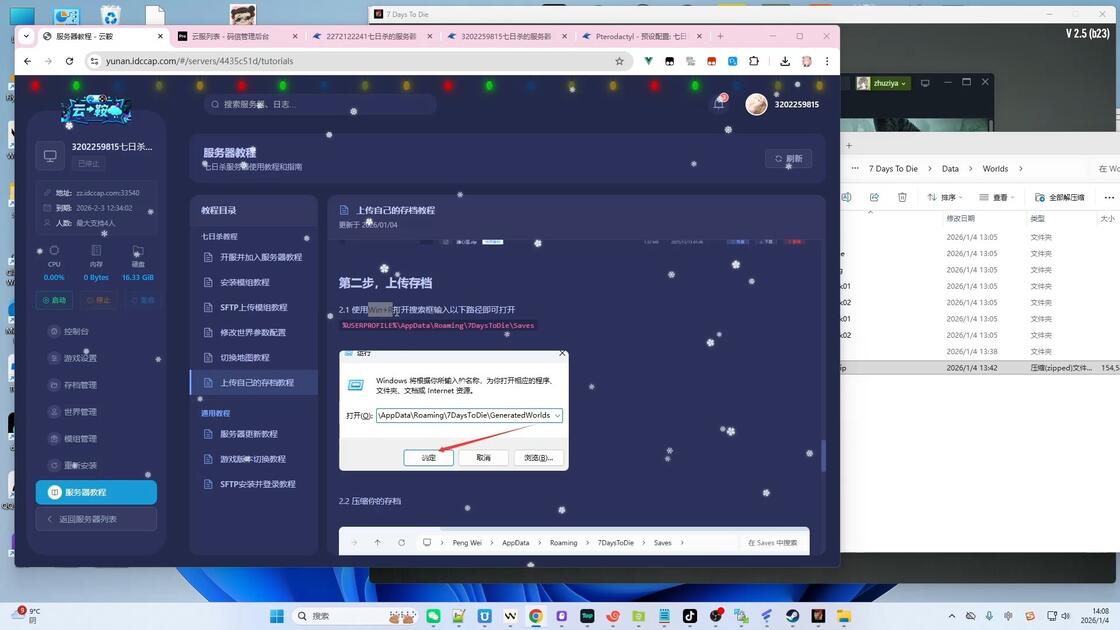Click the notification bell icon

(x=719, y=104)
